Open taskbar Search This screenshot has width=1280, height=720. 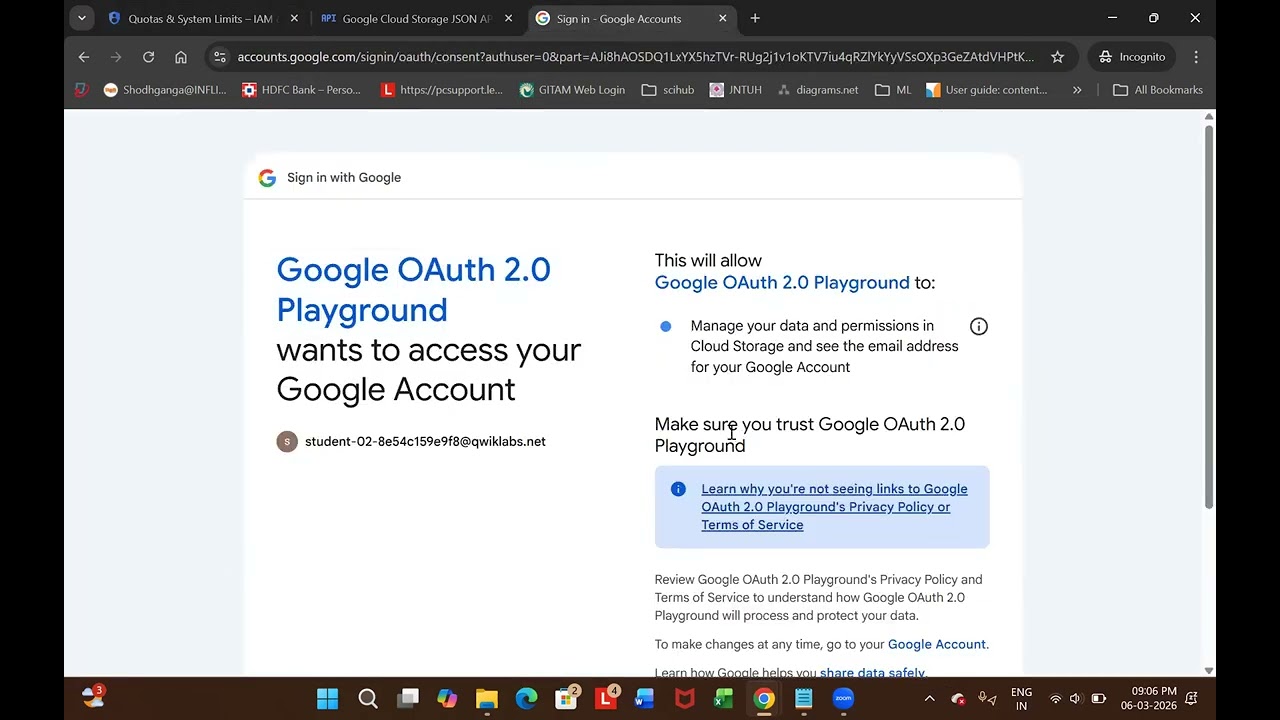pos(368,699)
